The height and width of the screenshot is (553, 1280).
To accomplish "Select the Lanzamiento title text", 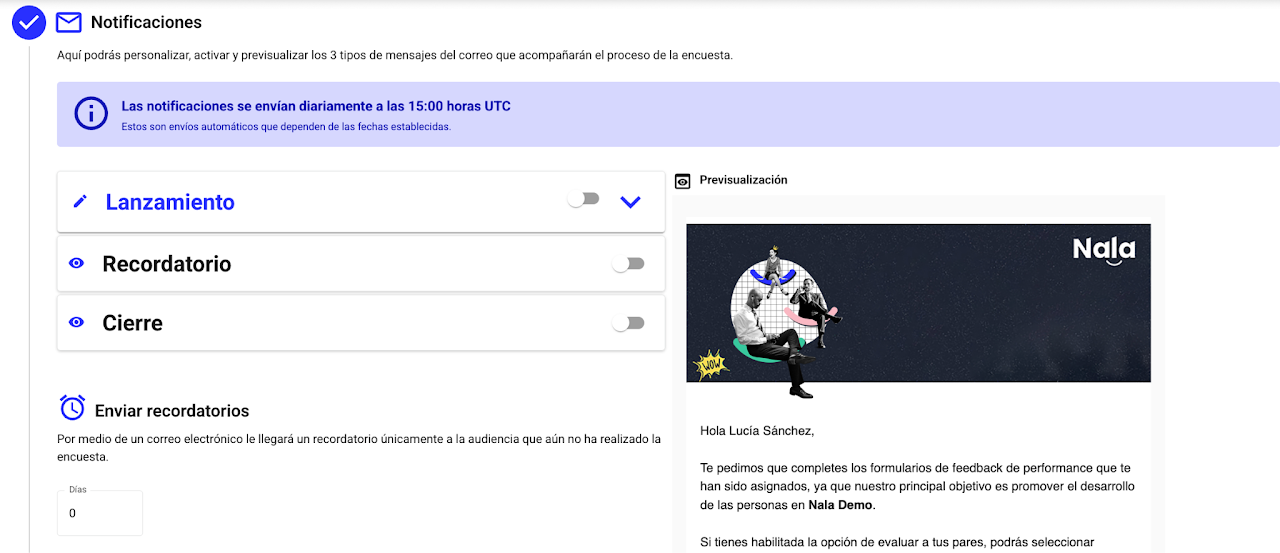I will tap(170, 202).
